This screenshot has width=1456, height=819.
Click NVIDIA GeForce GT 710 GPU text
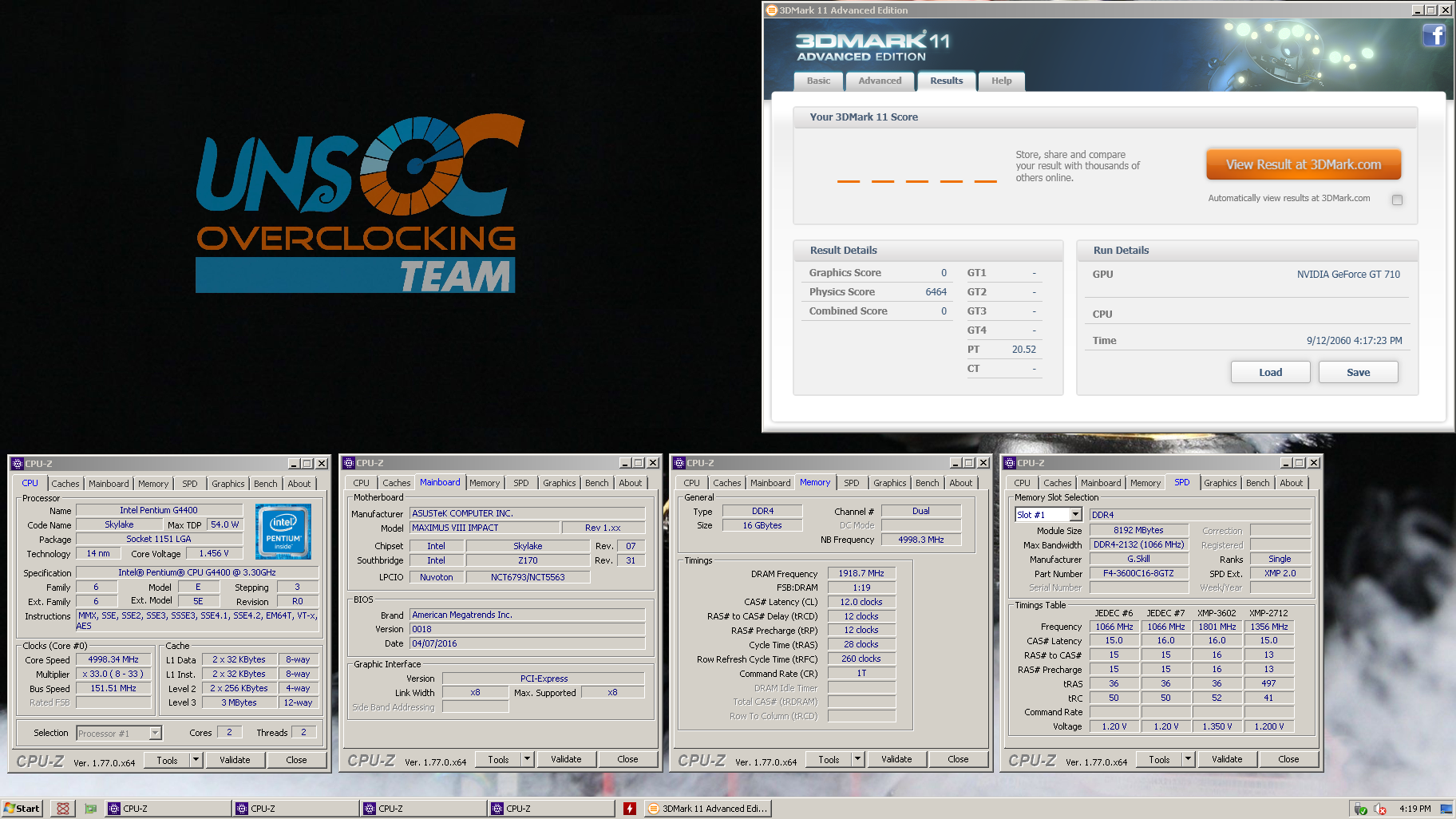1348,275
